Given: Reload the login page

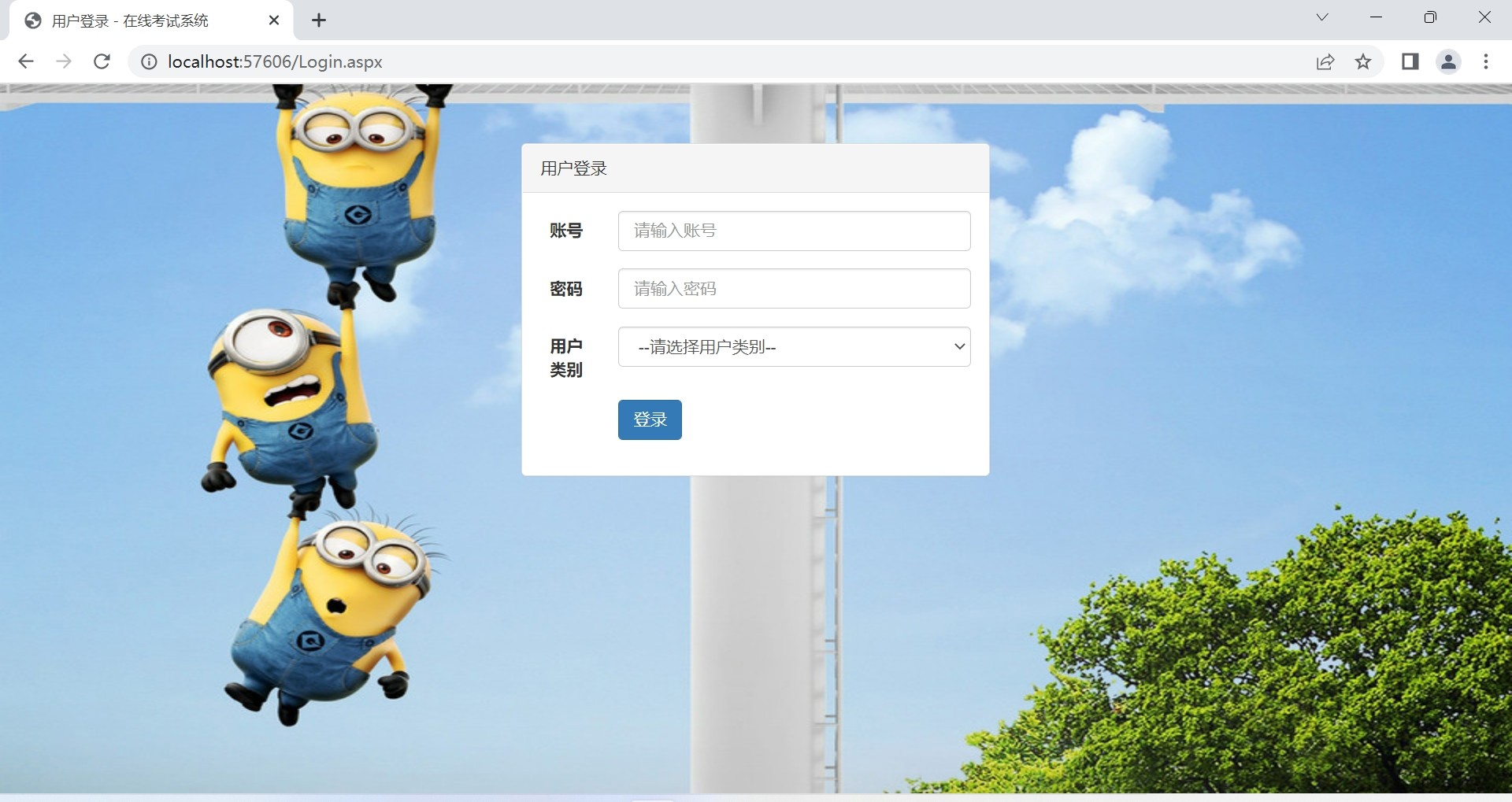Looking at the screenshot, I should tap(102, 61).
